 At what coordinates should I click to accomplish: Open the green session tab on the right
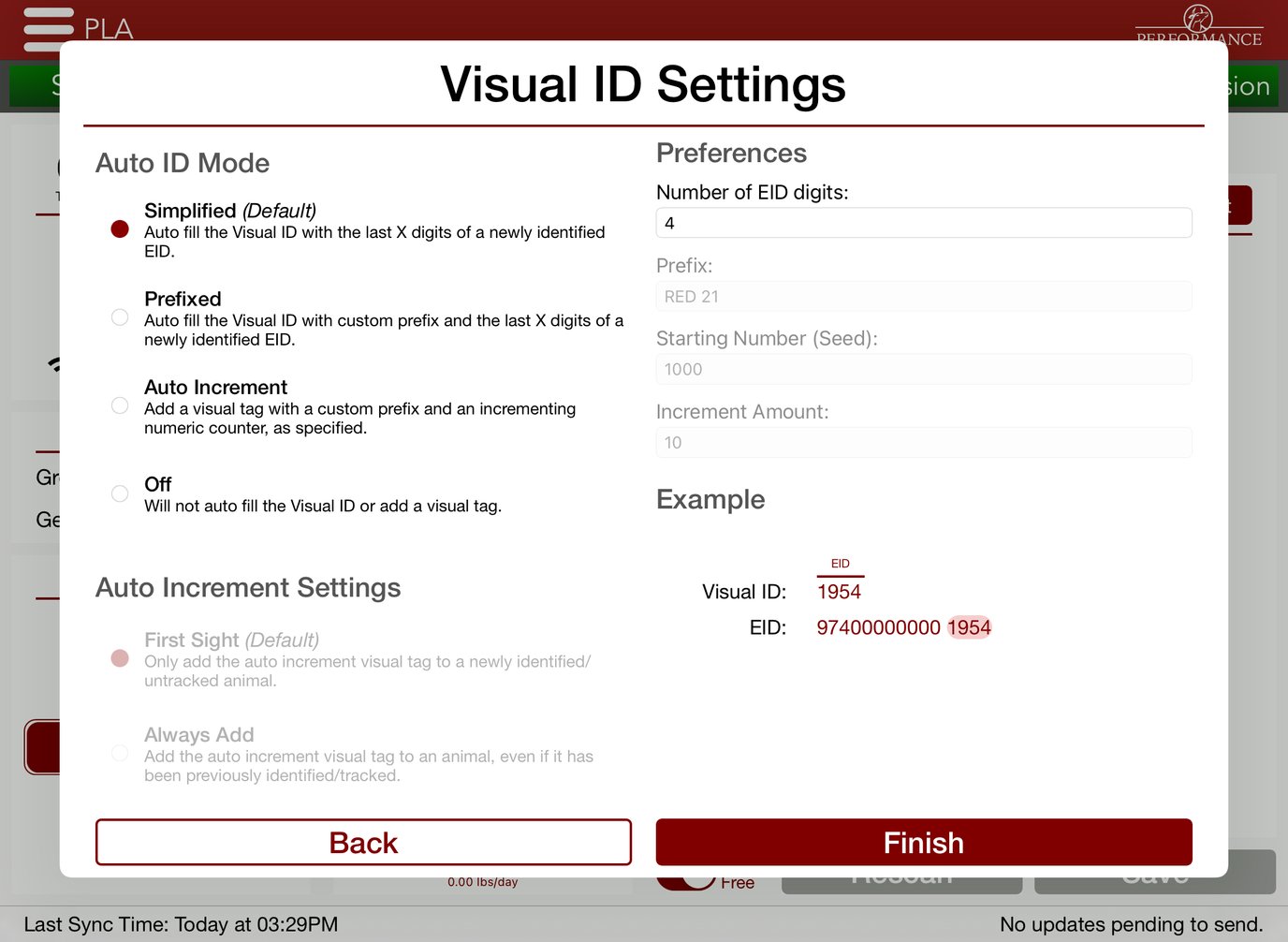click(1246, 85)
